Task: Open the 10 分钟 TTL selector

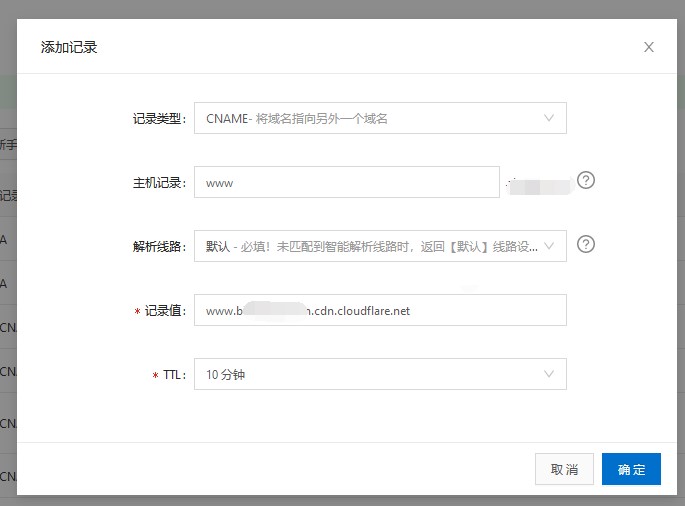Action: pos(370,374)
